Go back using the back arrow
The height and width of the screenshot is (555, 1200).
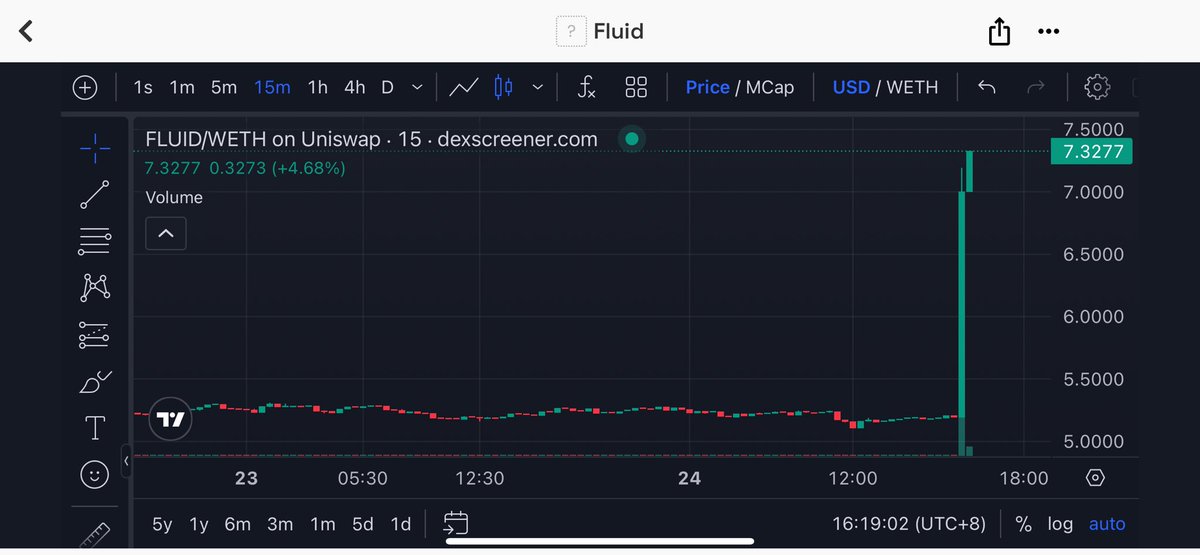[x=27, y=31]
